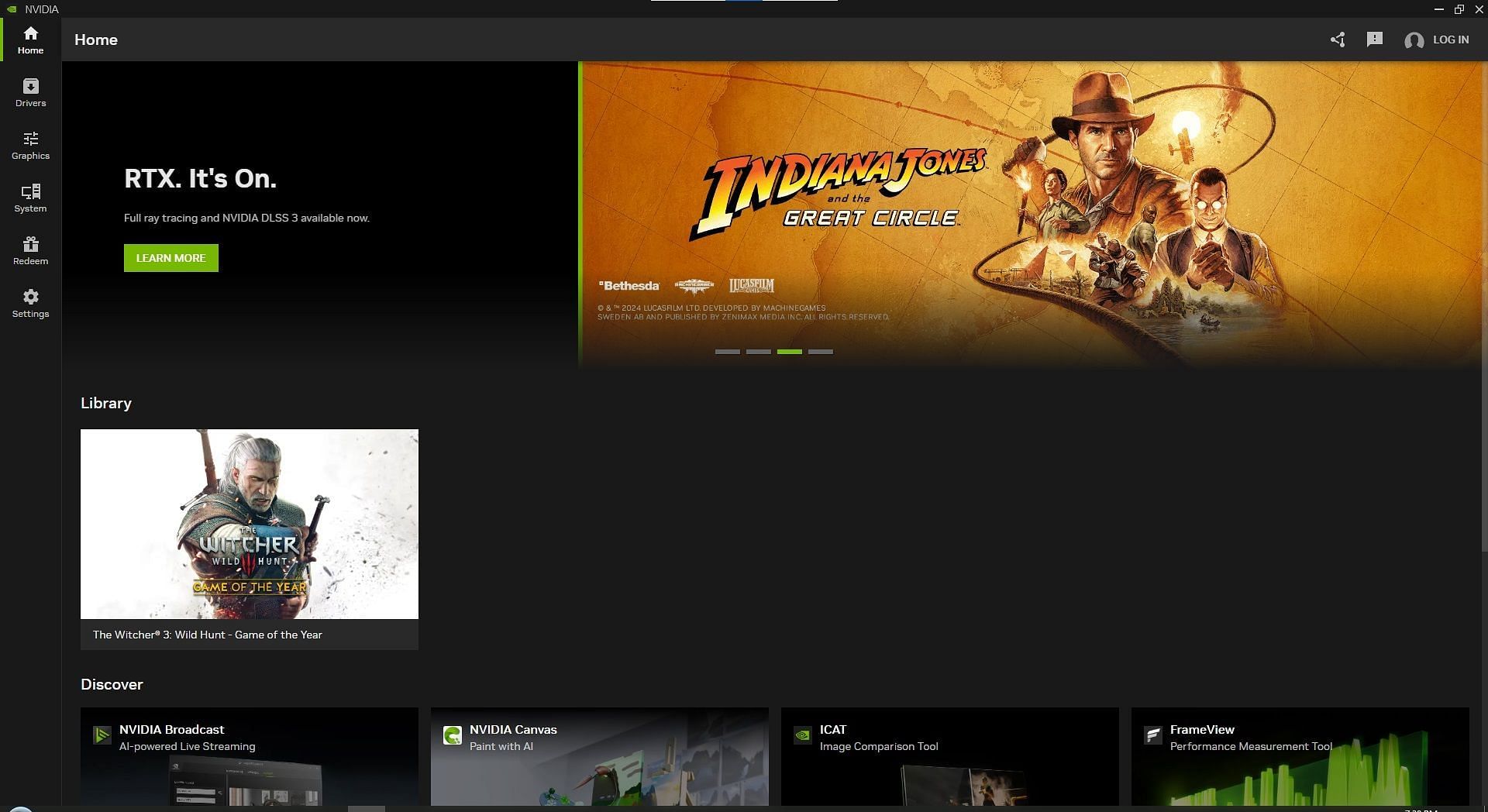This screenshot has width=1488, height=812.
Task: Click the user avatar icon
Action: pos(1414,40)
